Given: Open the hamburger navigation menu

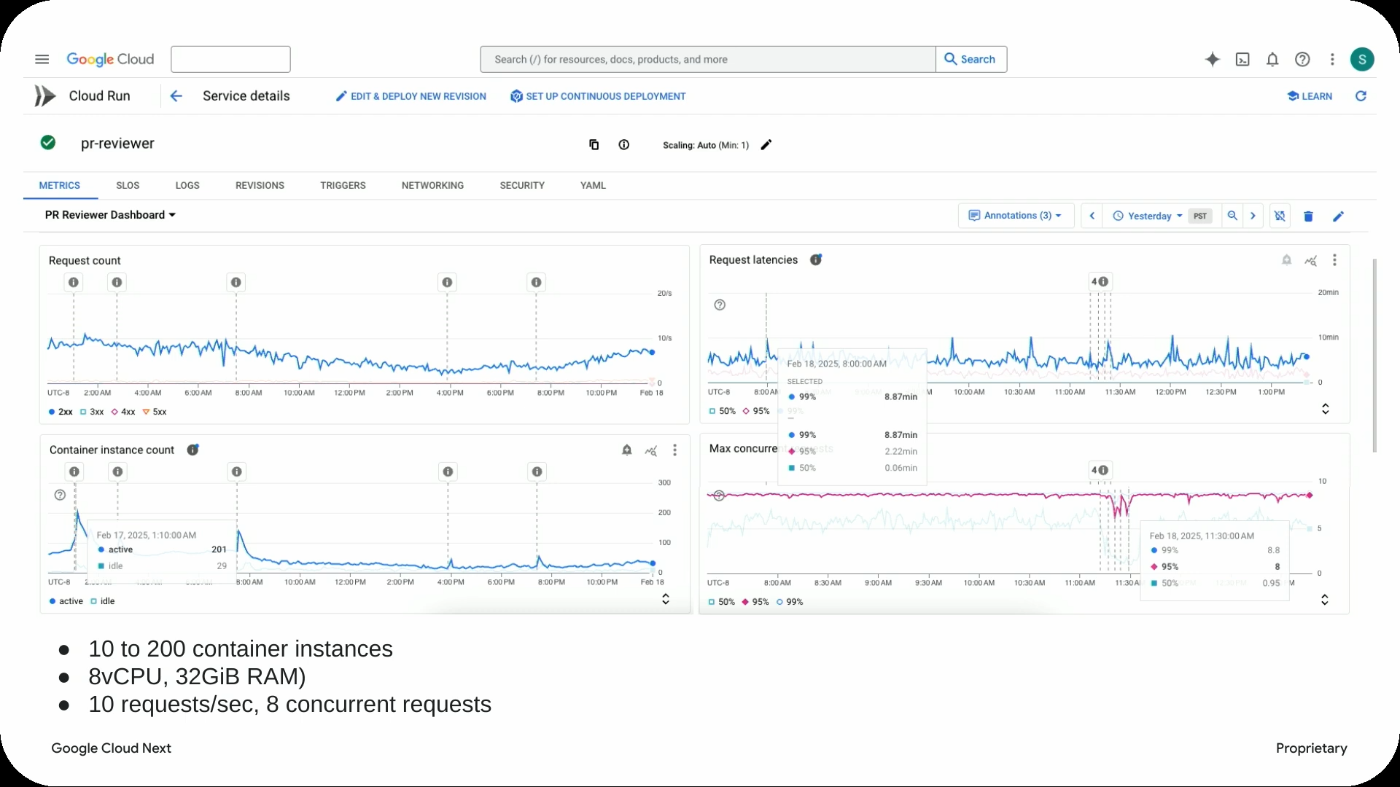Looking at the screenshot, I should 42,59.
